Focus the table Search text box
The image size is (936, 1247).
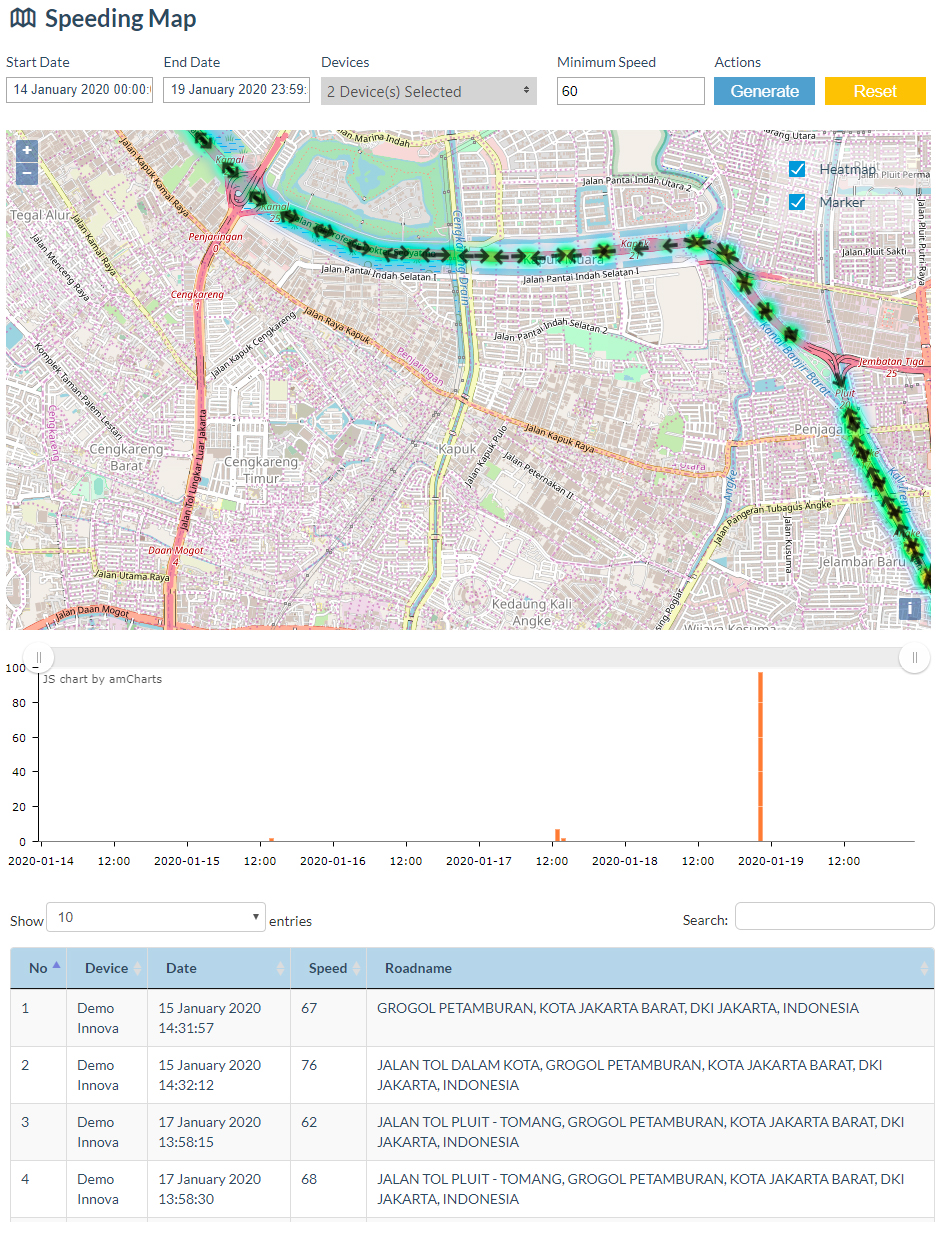(x=834, y=916)
